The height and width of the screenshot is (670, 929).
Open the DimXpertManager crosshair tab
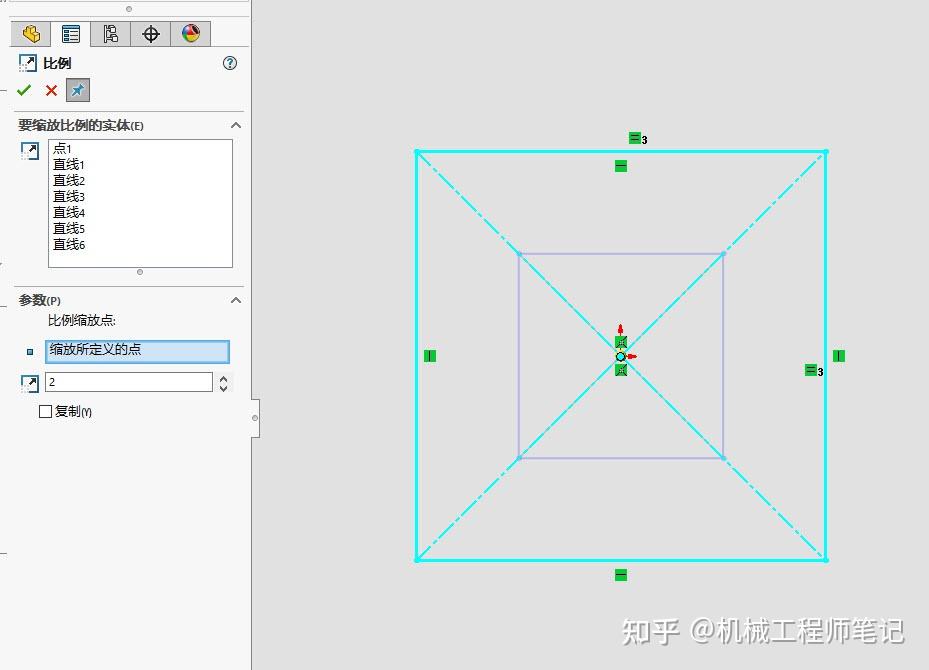(150, 34)
